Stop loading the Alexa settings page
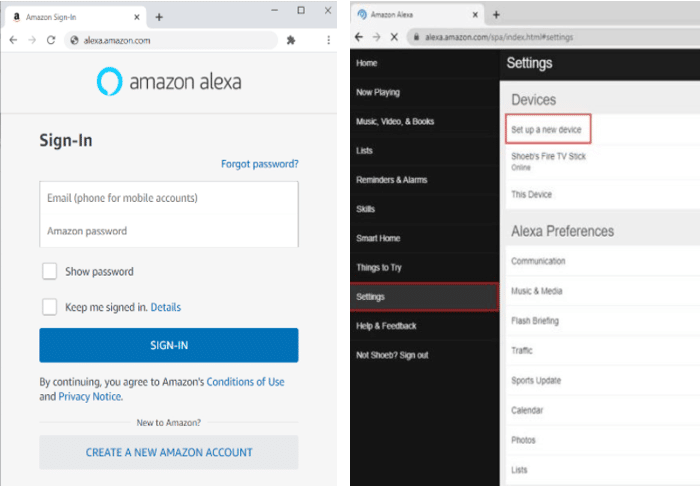Screen dimensions: 700x488 pyautogui.click(x=394, y=37)
